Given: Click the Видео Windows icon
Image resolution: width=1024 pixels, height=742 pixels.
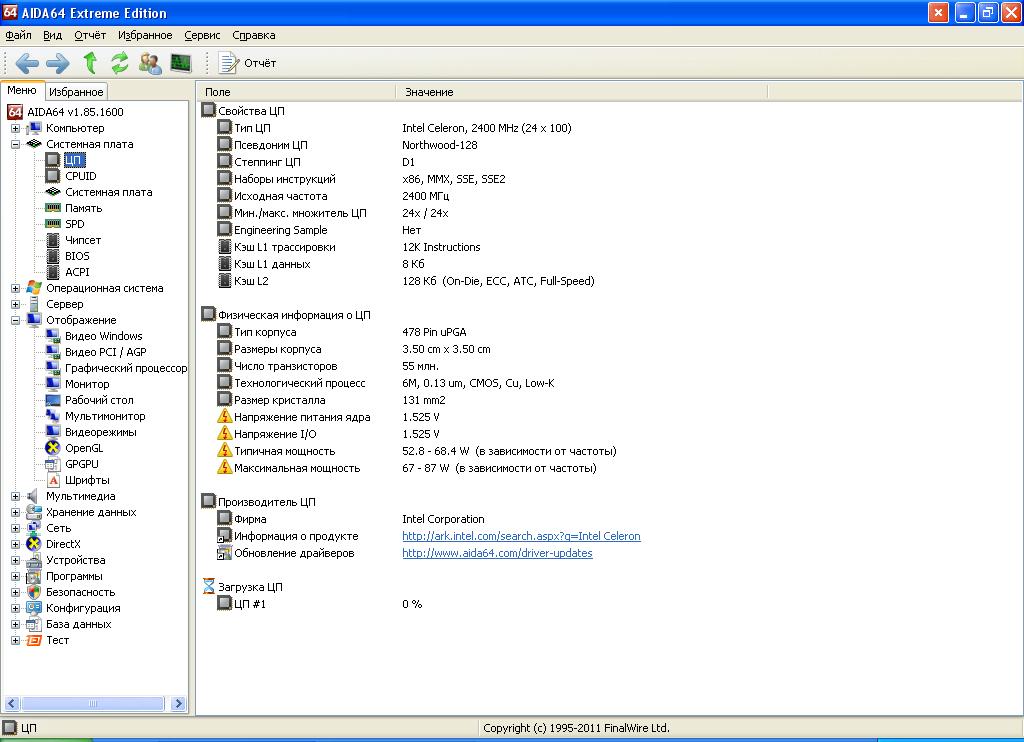Looking at the screenshot, I should (53, 336).
